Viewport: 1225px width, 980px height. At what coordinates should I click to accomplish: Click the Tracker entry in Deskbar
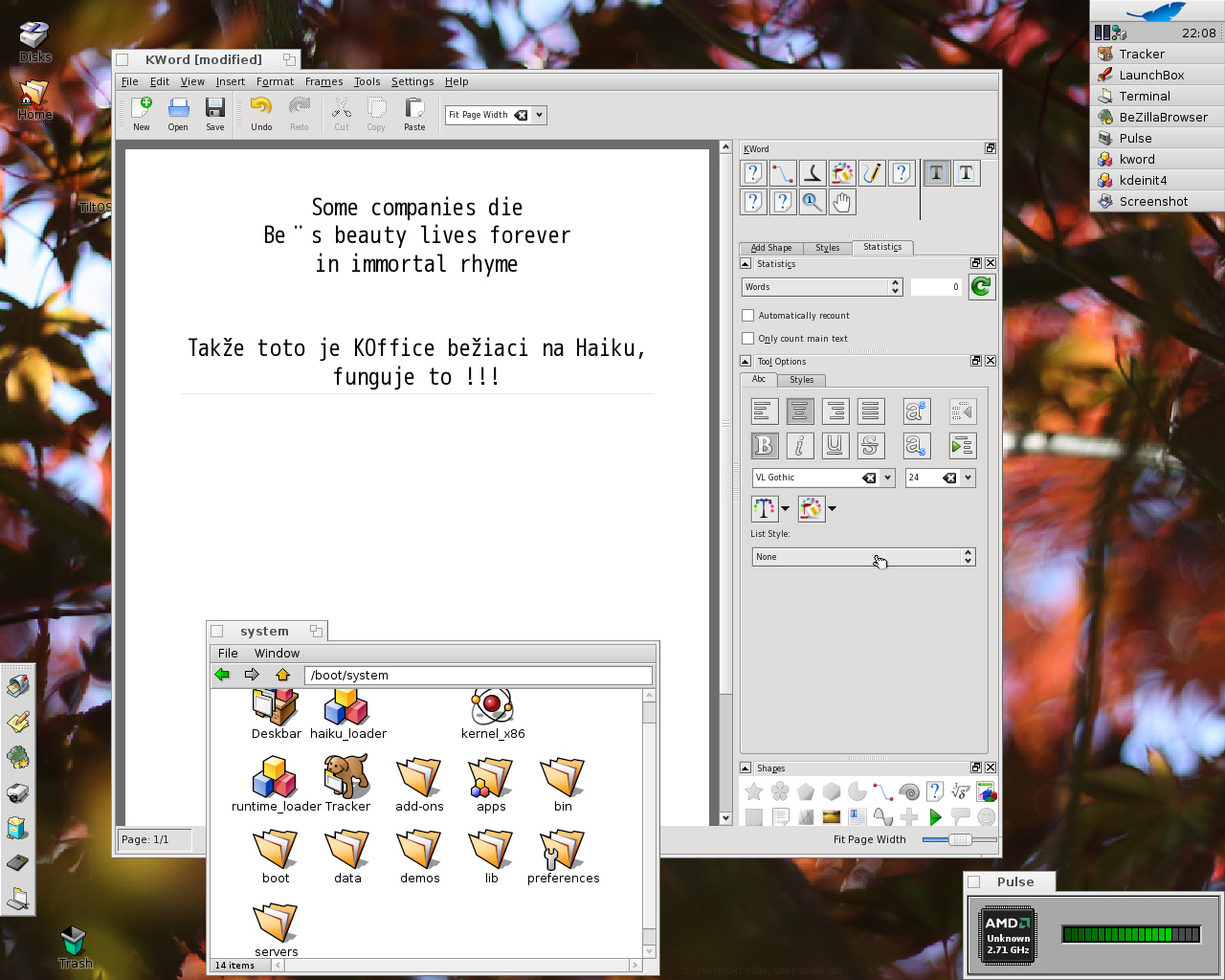(x=1157, y=54)
